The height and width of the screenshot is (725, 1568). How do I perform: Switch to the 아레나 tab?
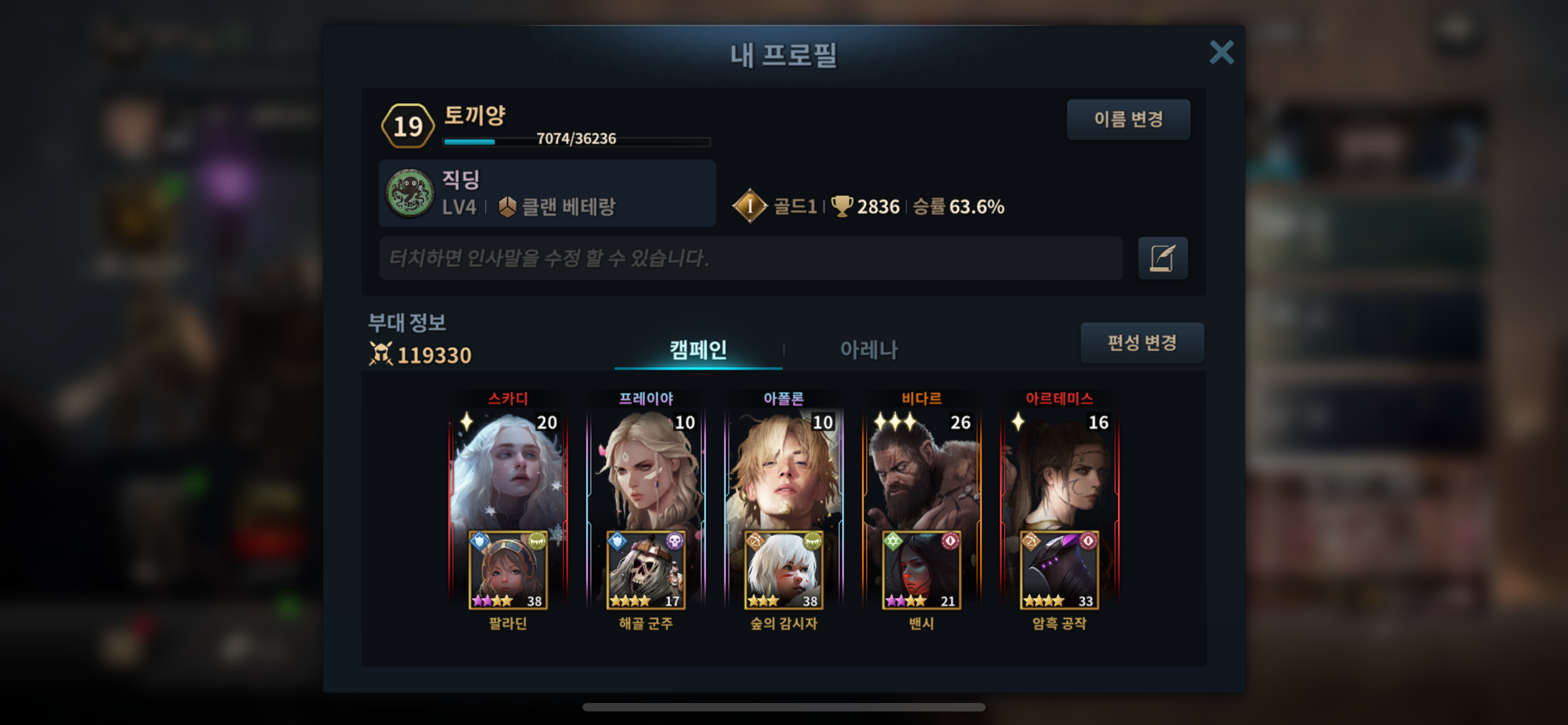pos(869,350)
